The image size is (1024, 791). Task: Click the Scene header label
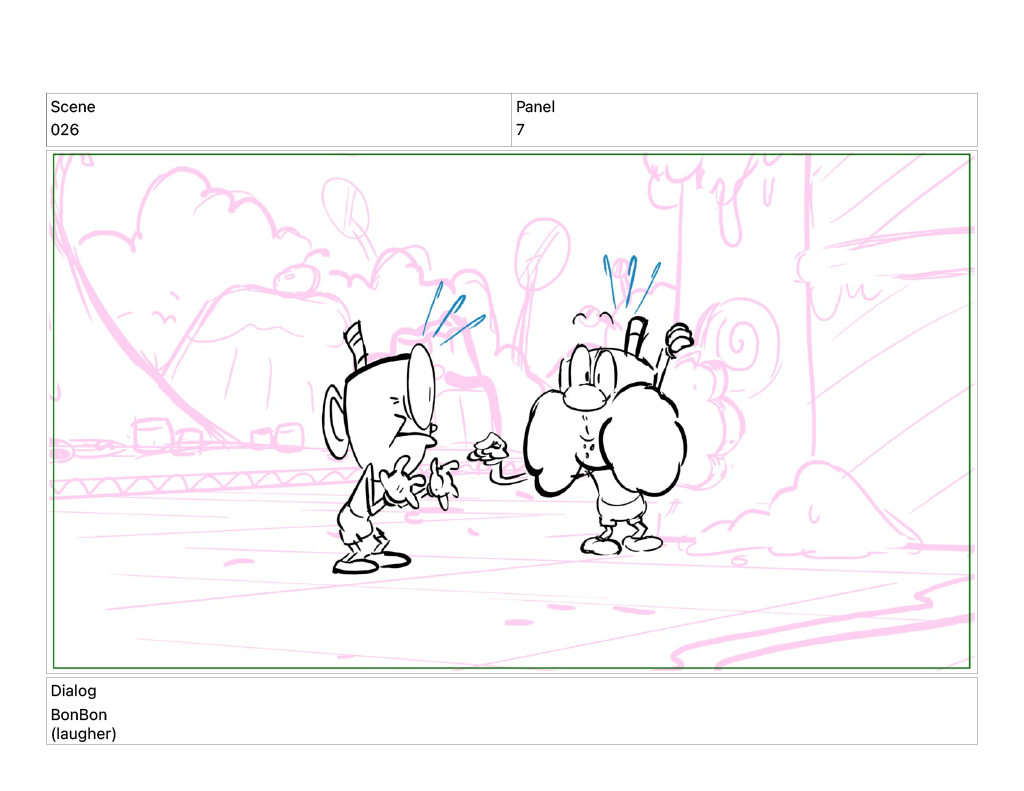(x=73, y=107)
